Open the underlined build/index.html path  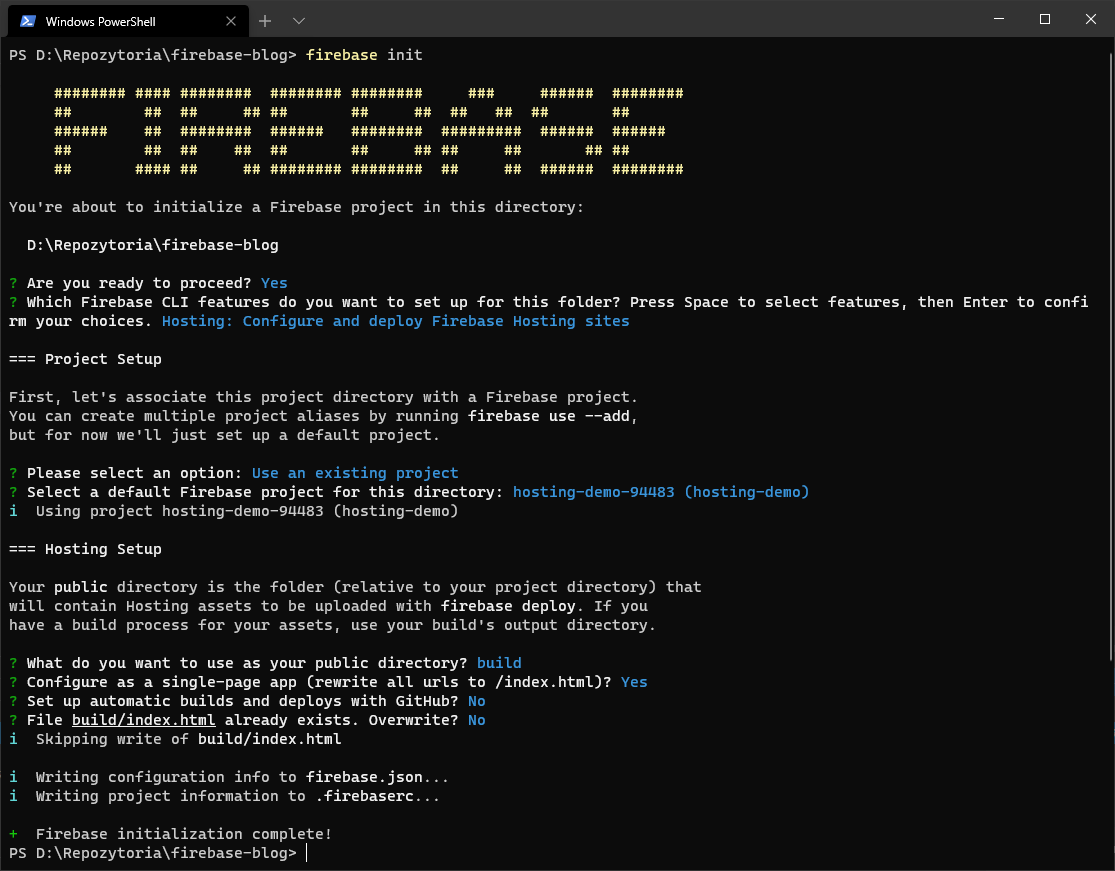(143, 720)
